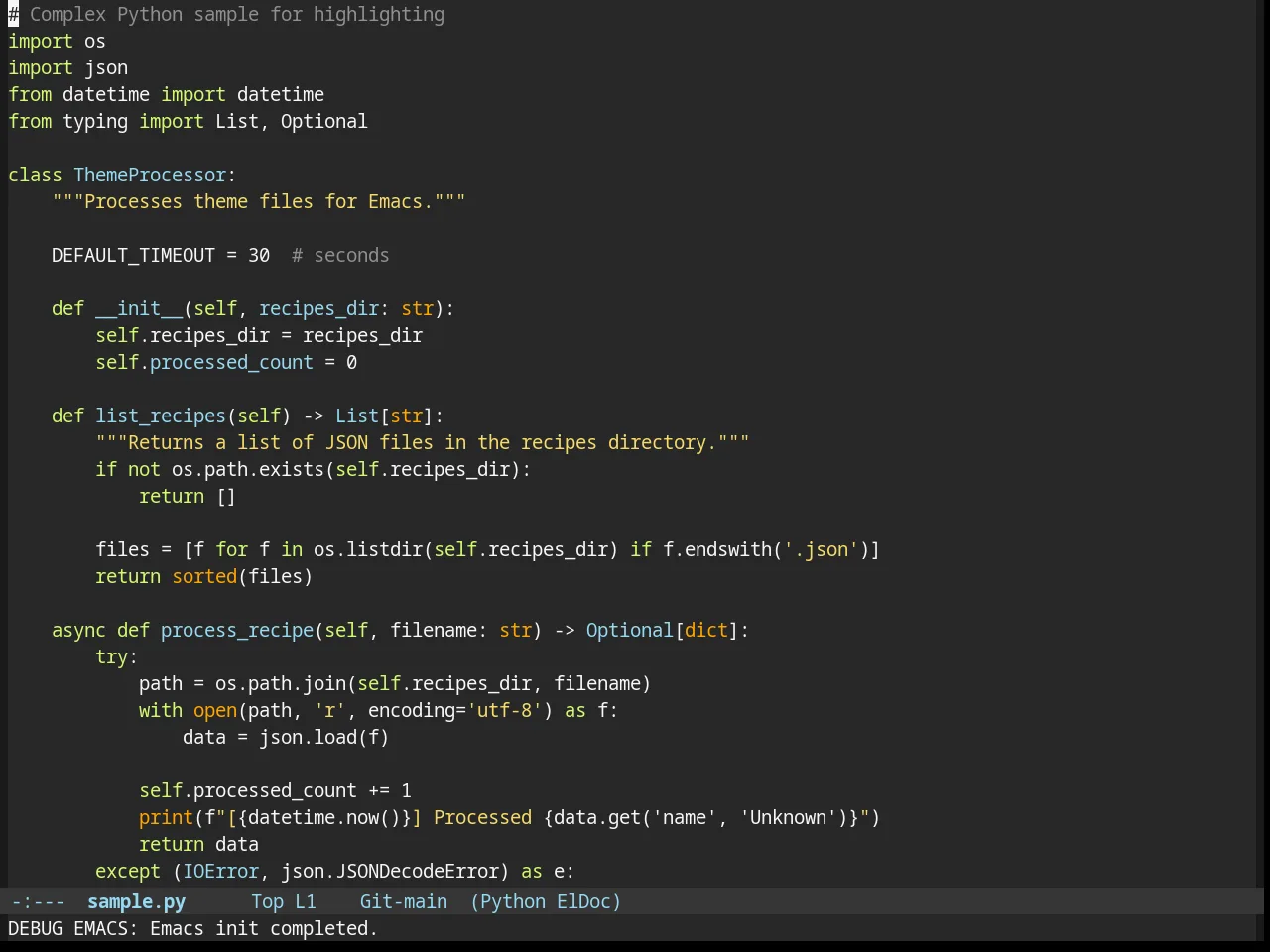Viewport: 1270px width, 952px height.
Task: Click the 'from datetime import datetime' line
Action: 166,94
